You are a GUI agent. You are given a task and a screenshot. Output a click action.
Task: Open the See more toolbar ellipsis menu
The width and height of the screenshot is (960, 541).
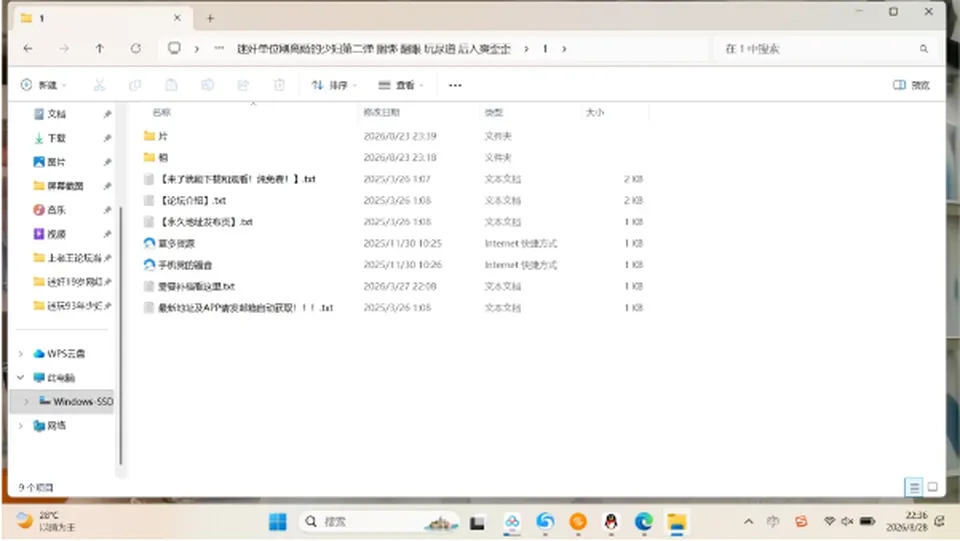455,85
